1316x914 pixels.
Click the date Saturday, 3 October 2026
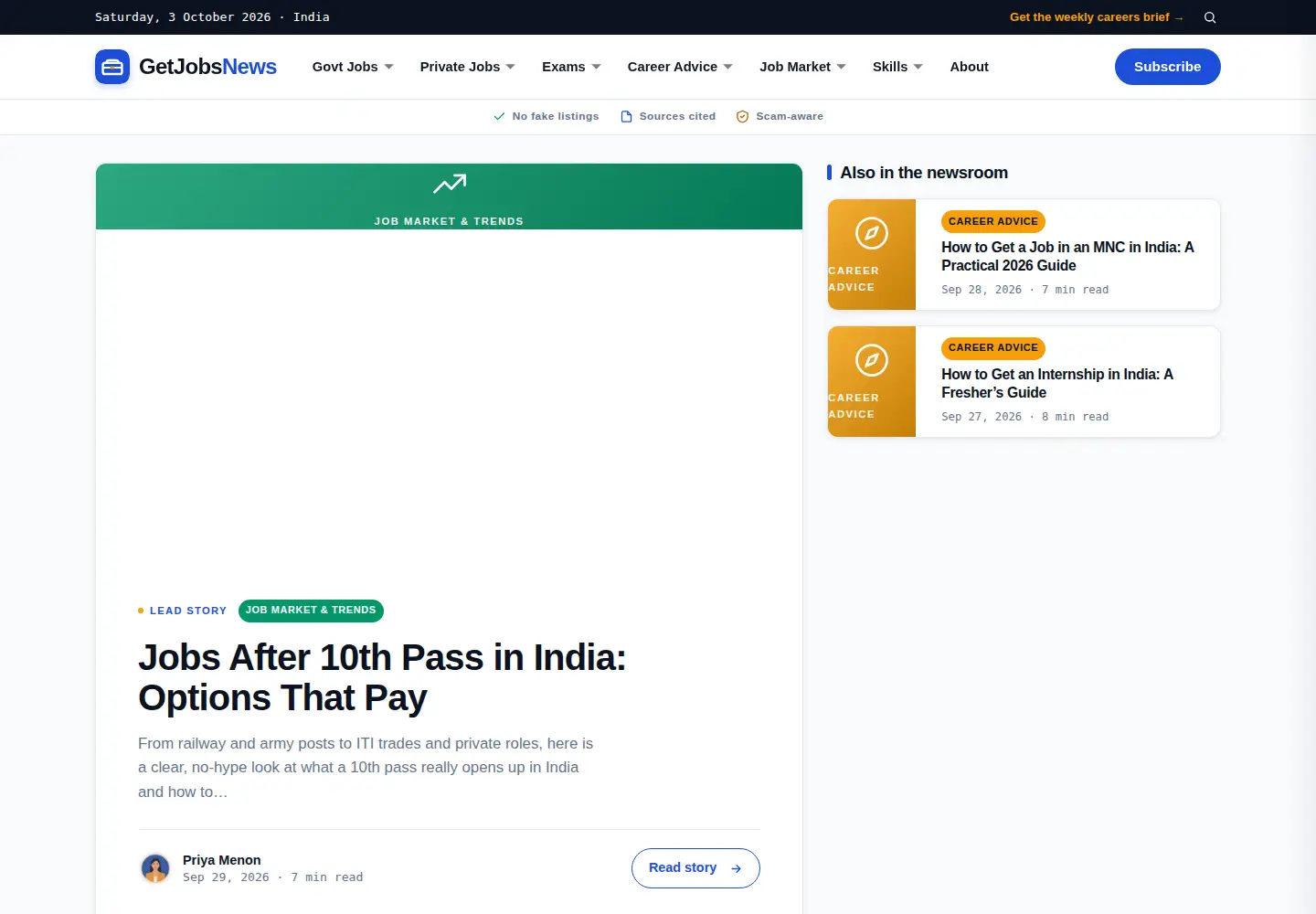pyautogui.click(x=183, y=17)
